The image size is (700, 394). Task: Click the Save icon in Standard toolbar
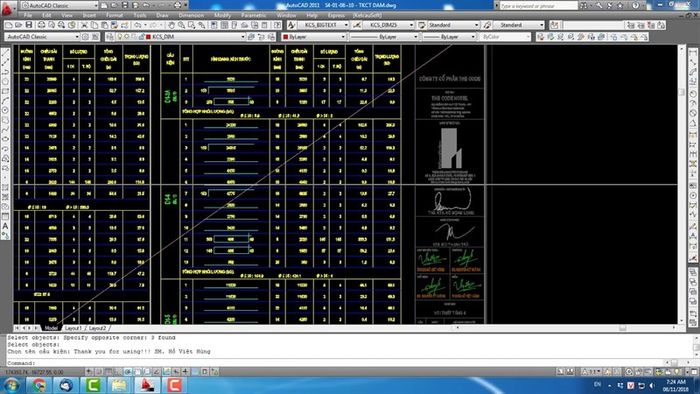[x=29, y=25]
